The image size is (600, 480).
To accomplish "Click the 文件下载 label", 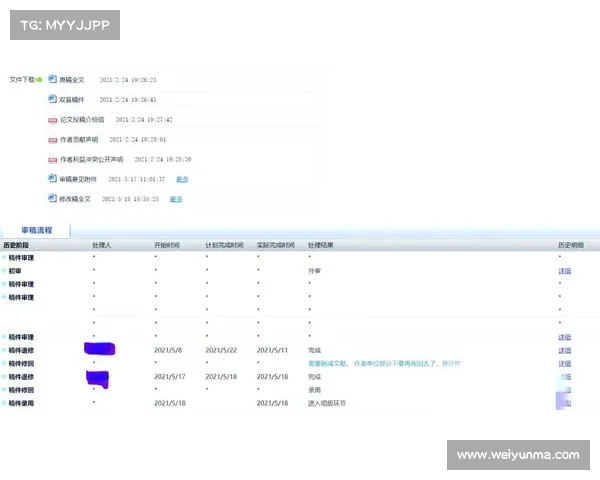I will pos(22,80).
